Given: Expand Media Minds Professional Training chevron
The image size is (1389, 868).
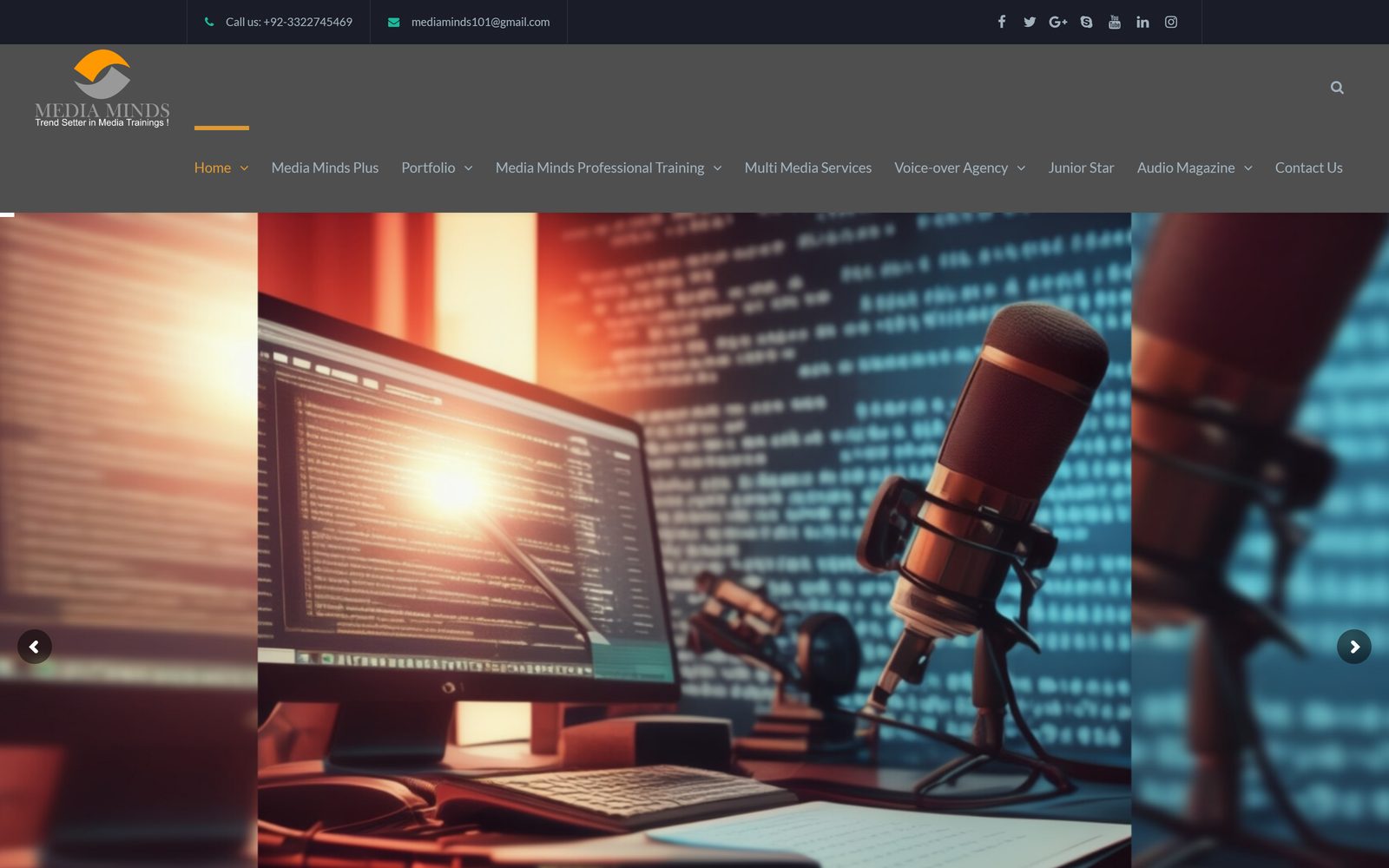Looking at the screenshot, I should coord(718,168).
